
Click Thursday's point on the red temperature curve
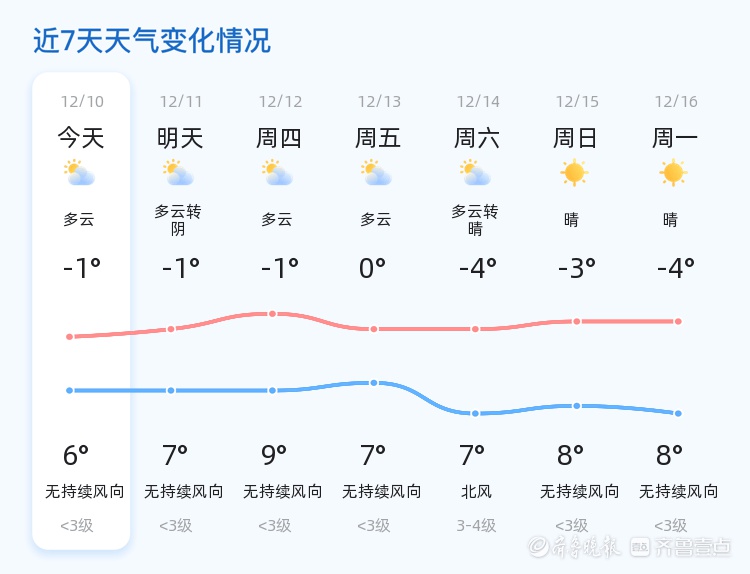(x=272, y=314)
